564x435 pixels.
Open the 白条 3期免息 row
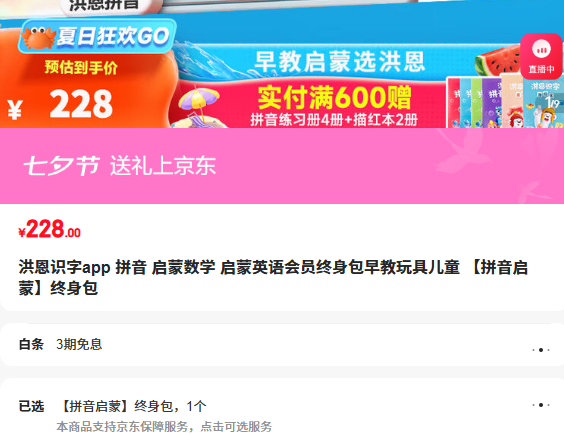(282, 345)
